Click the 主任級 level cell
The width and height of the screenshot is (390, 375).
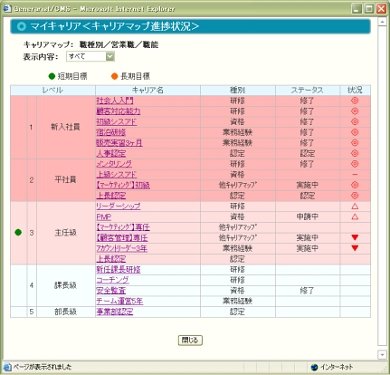click(x=66, y=233)
